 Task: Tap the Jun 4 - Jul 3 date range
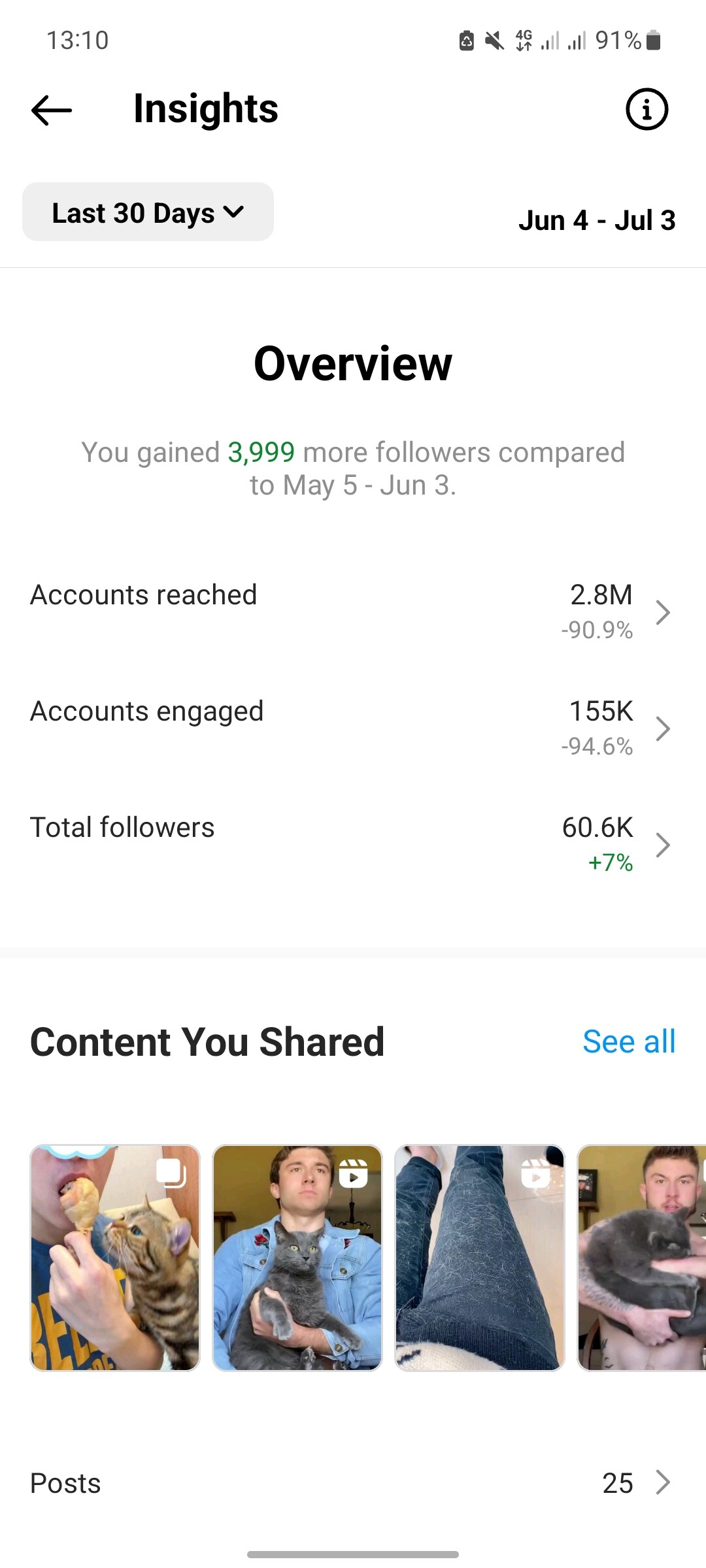597,220
